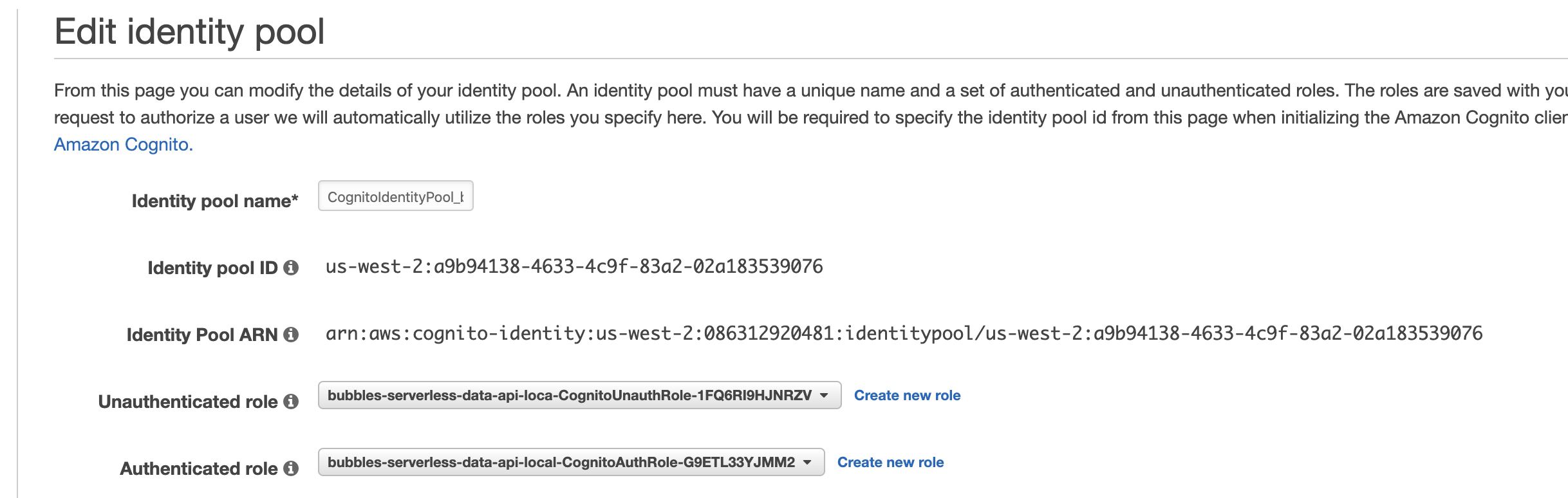Screen dimensions: 1568x498
Task: Click the Identity pool ID info icon
Action: click(x=291, y=268)
